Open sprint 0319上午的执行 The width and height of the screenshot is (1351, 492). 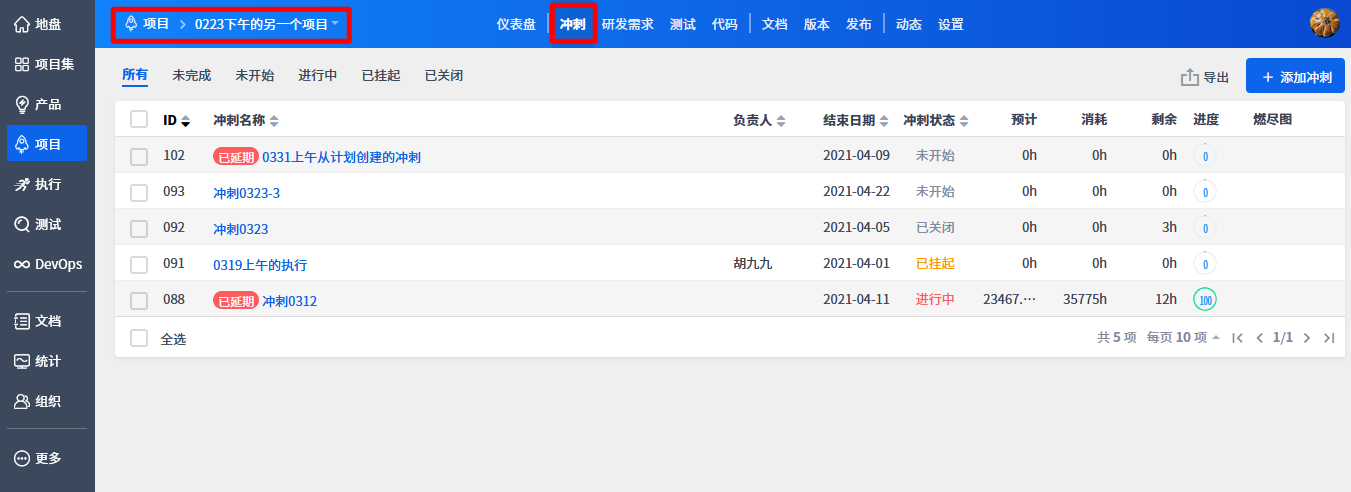pos(260,265)
